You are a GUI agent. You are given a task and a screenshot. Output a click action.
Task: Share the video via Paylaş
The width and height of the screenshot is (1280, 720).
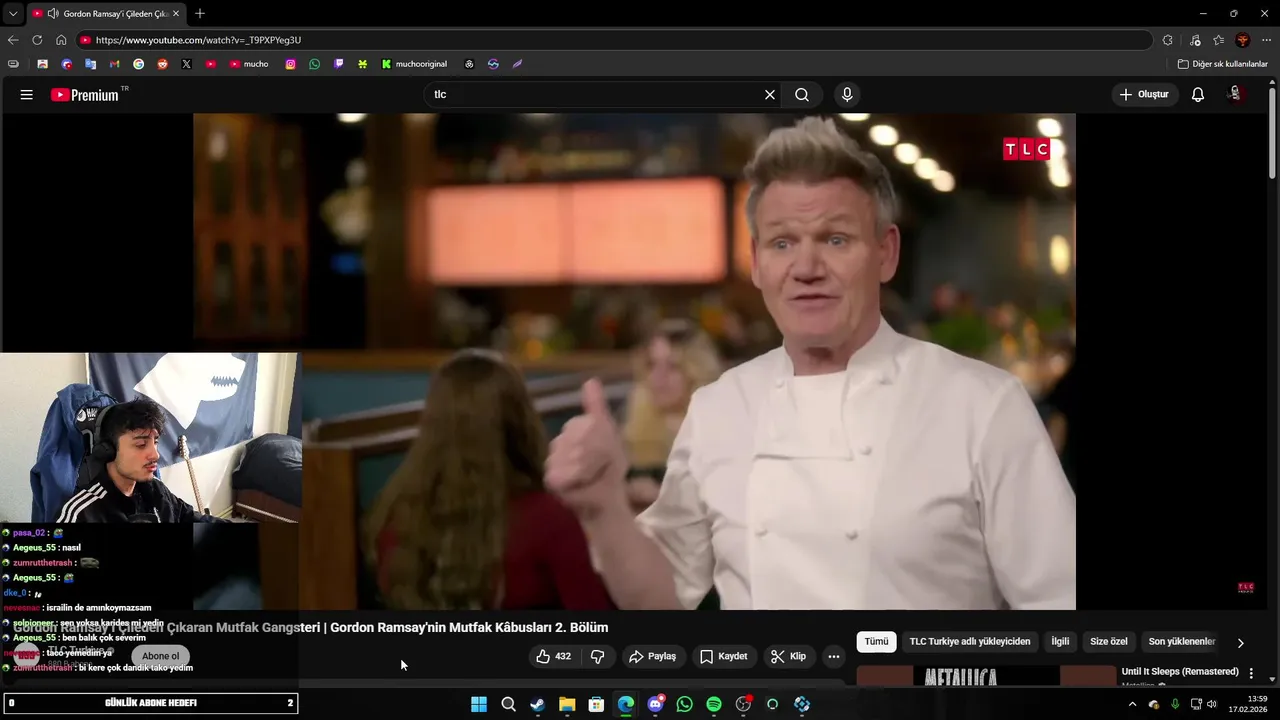tap(652, 657)
